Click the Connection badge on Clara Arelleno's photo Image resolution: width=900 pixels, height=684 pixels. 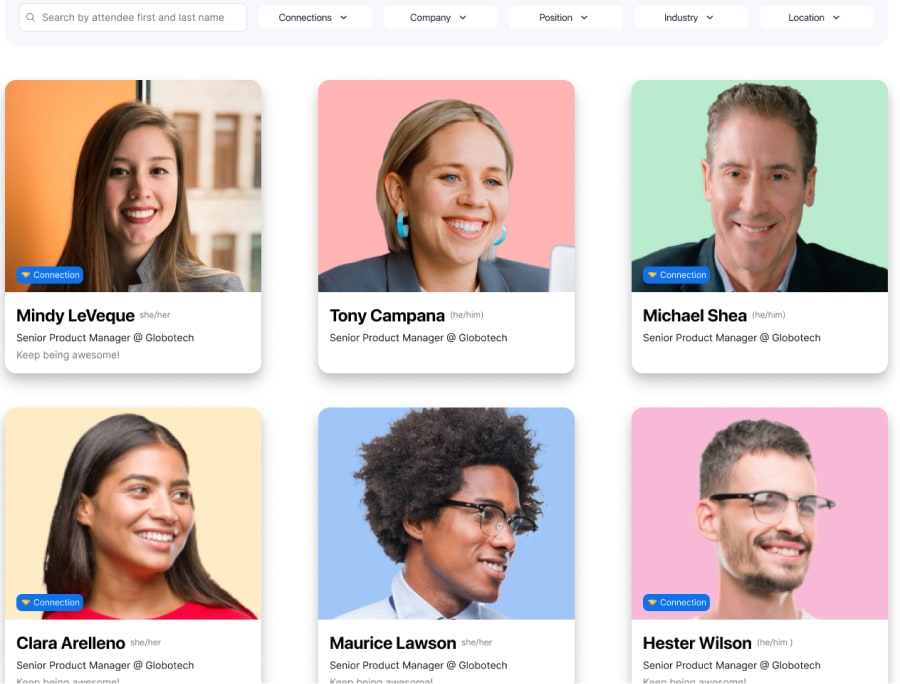point(50,603)
